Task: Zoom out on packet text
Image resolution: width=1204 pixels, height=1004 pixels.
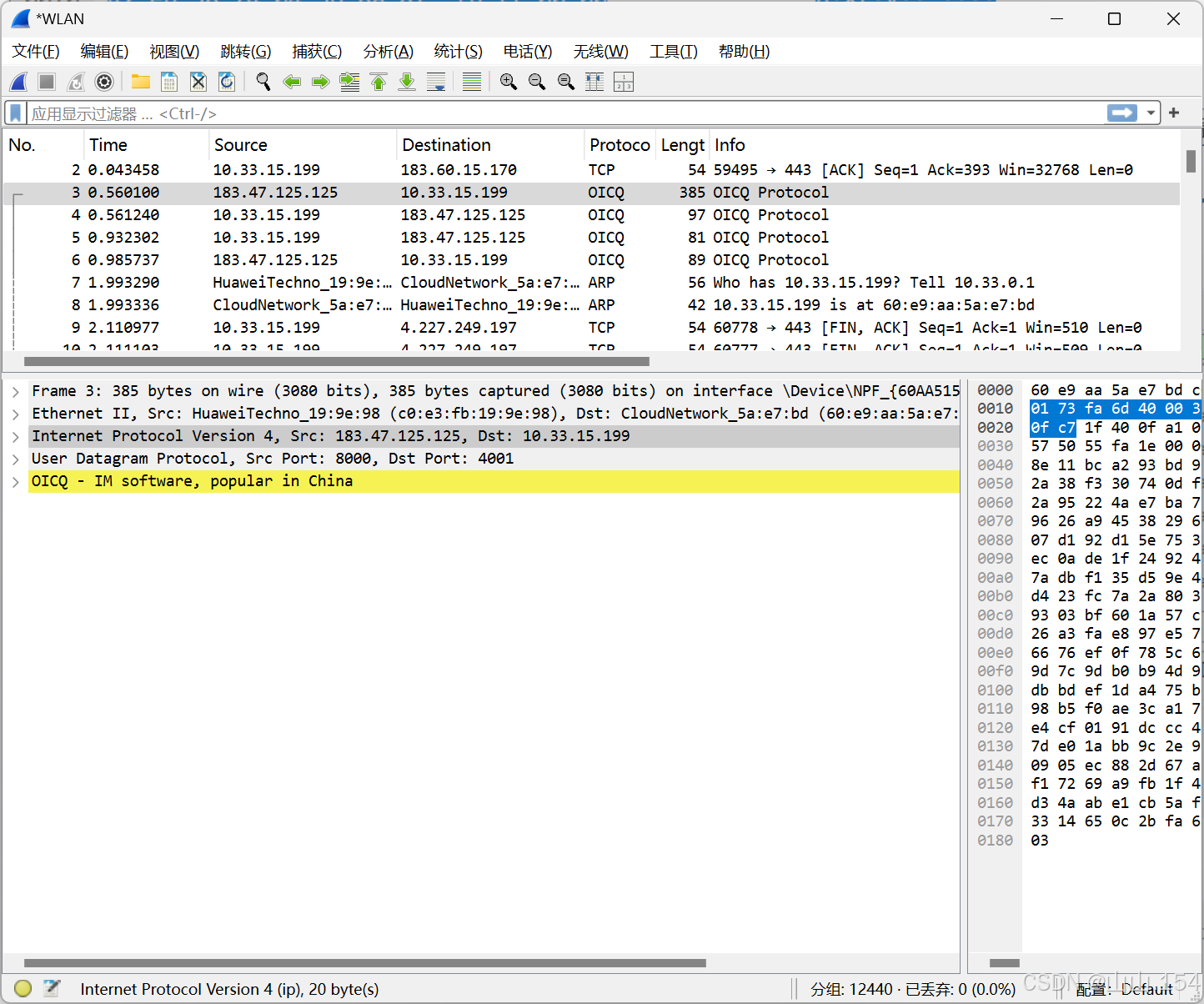Action: (x=537, y=82)
